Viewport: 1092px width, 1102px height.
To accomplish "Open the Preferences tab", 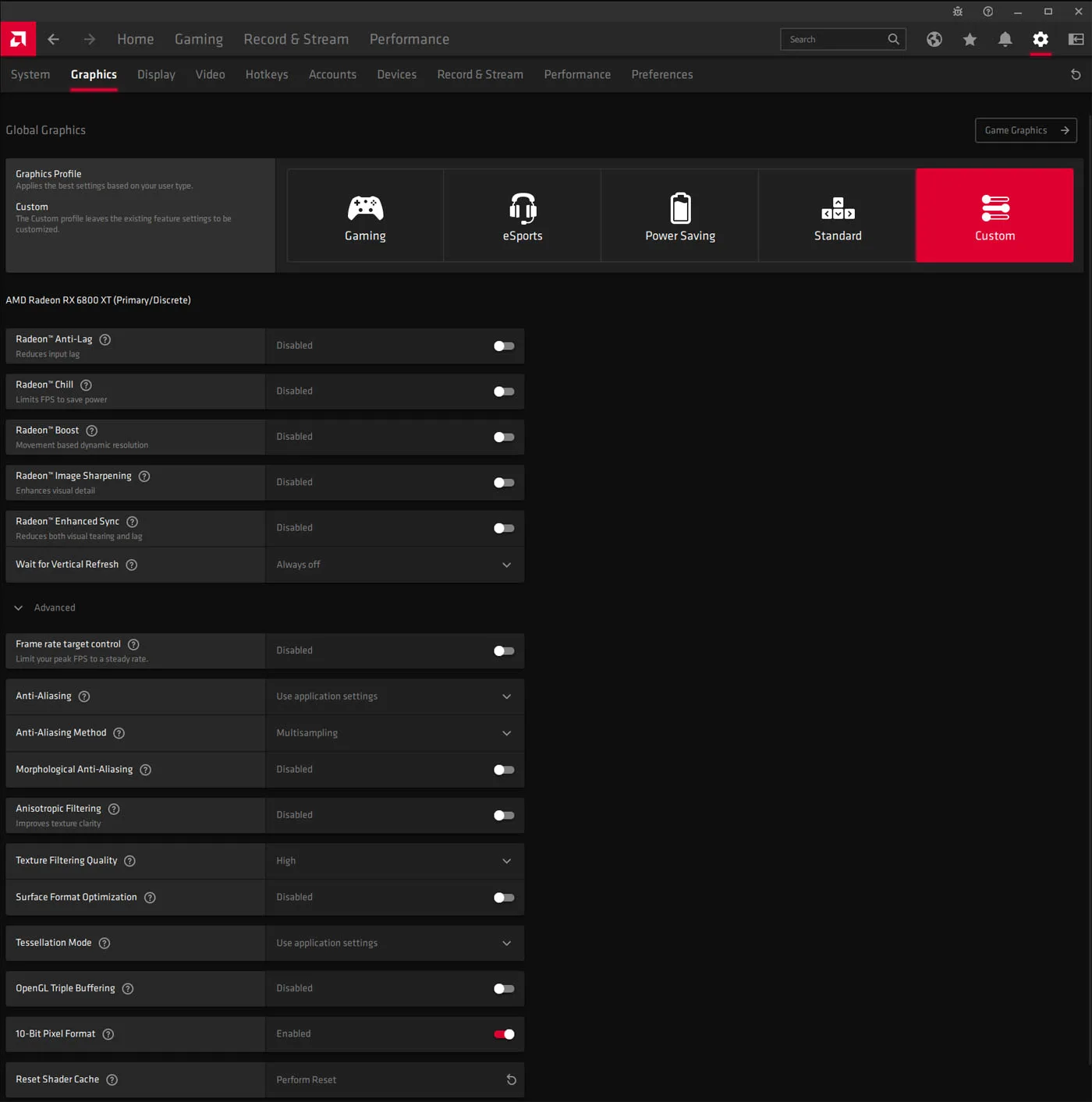I will [662, 74].
